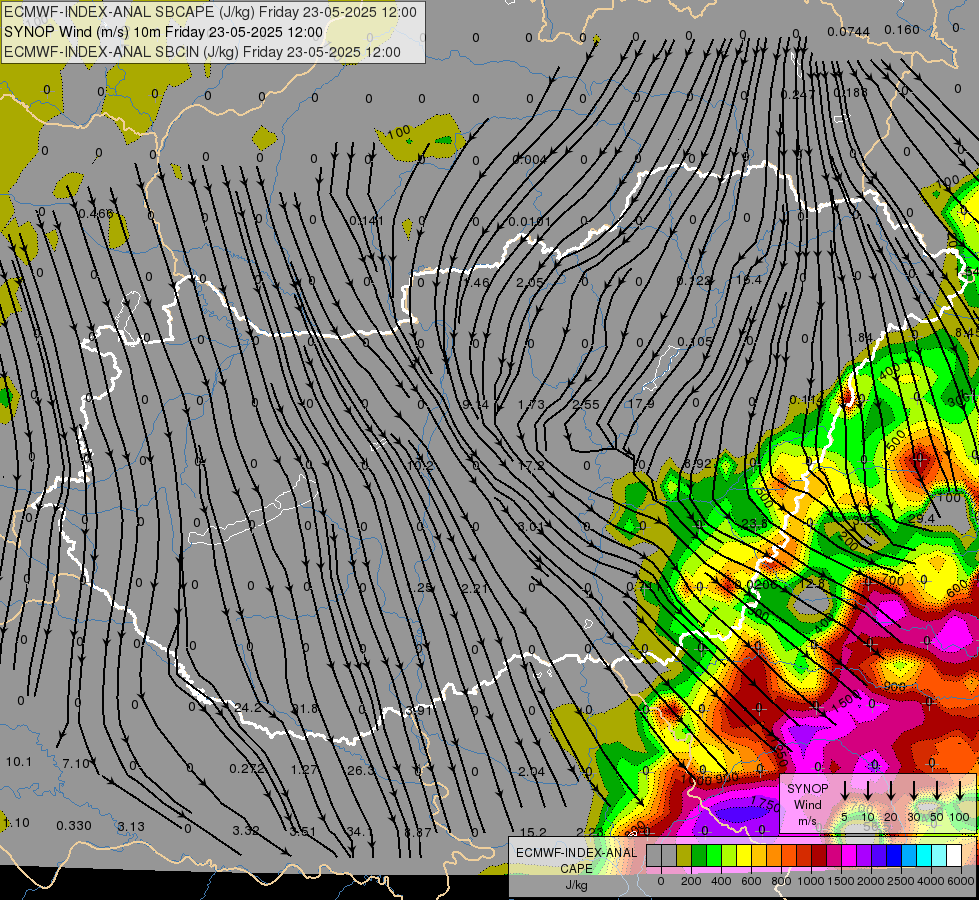Click the 0.330 value on the map

[74, 826]
